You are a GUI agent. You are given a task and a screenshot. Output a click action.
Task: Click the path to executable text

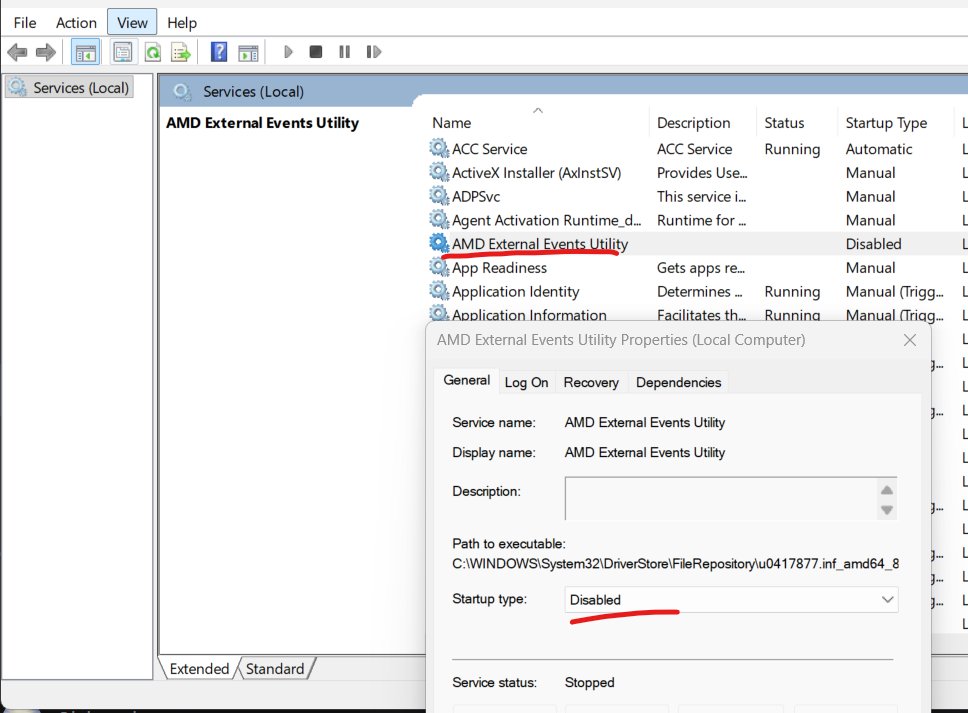click(x=675, y=564)
